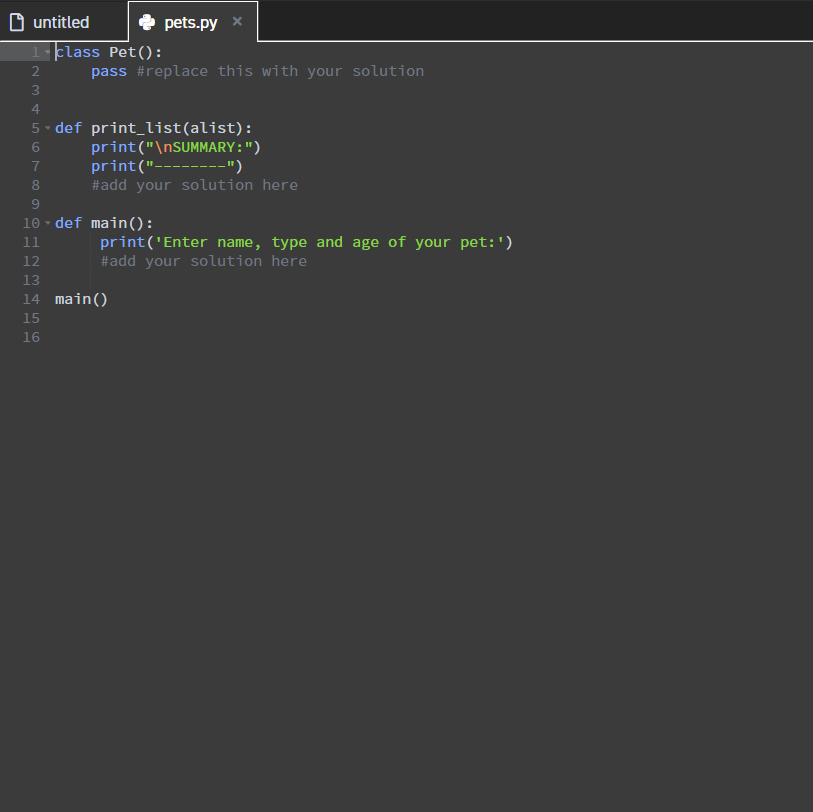This screenshot has height=812, width=813.
Task: Collapse the main function definition
Action: [46, 222]
